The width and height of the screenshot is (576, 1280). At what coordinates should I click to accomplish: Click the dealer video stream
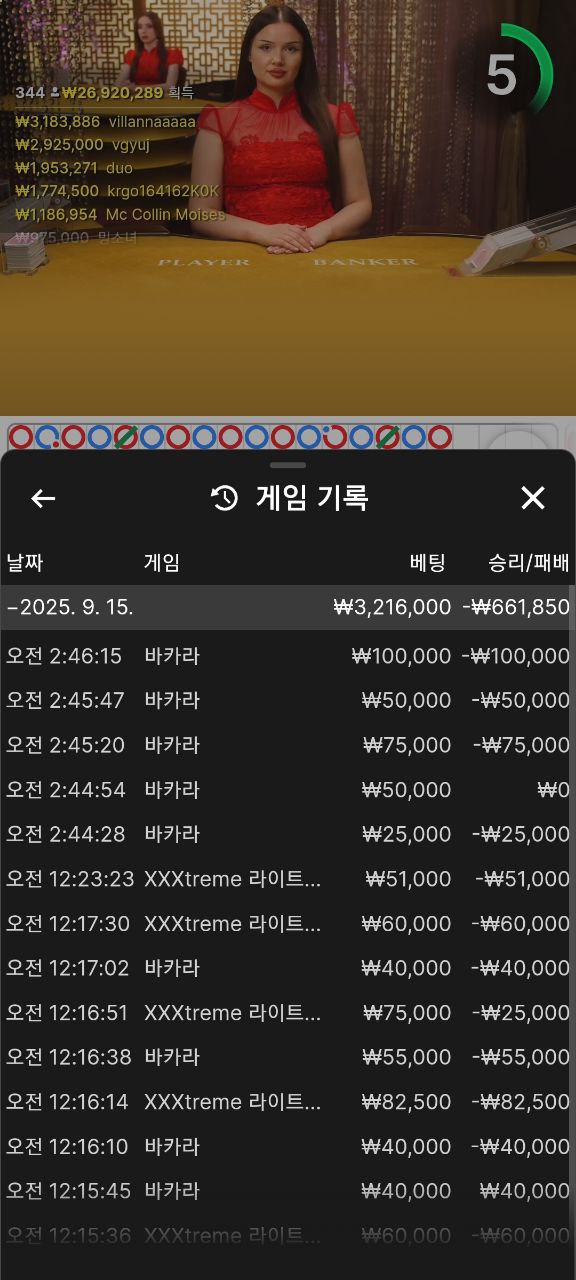click(x=288, y=207)
